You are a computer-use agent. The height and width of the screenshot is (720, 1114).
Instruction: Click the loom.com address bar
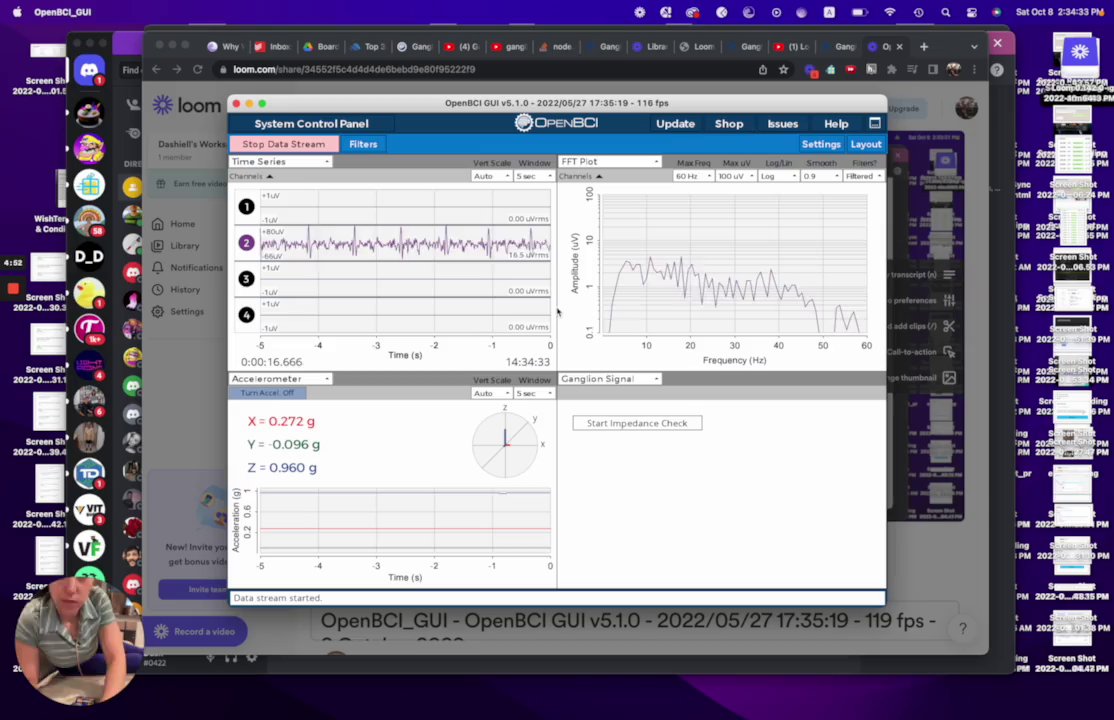[x=483, y=69]
